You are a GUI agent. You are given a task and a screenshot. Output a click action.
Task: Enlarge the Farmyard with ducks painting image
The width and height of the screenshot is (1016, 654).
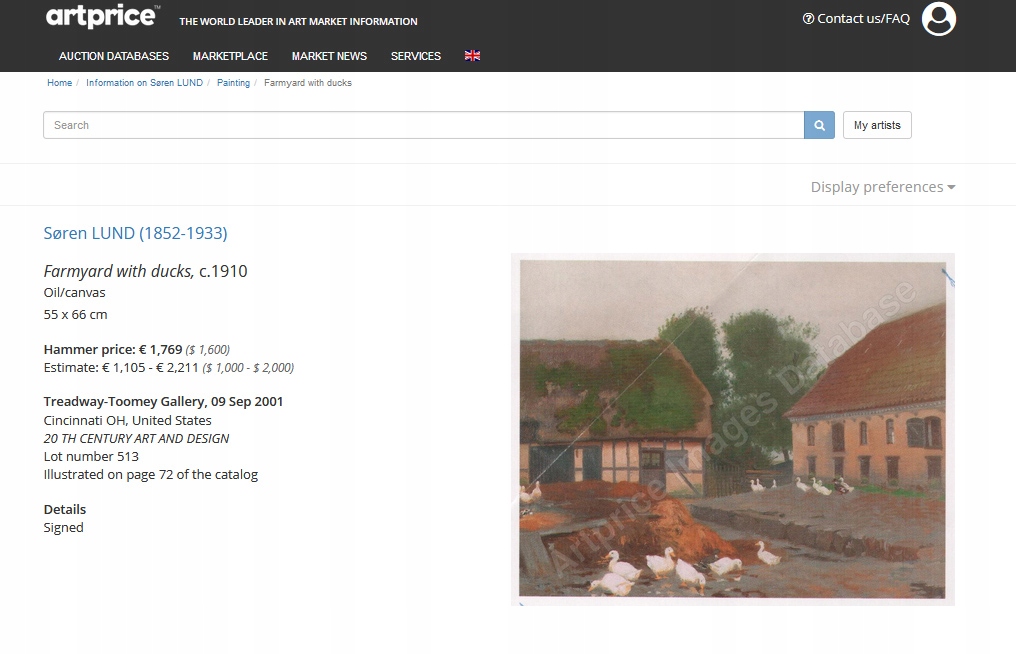pos(732,429)
